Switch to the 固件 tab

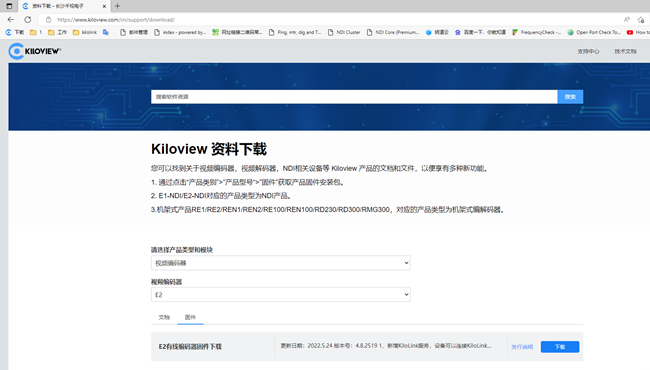point(190,317)
